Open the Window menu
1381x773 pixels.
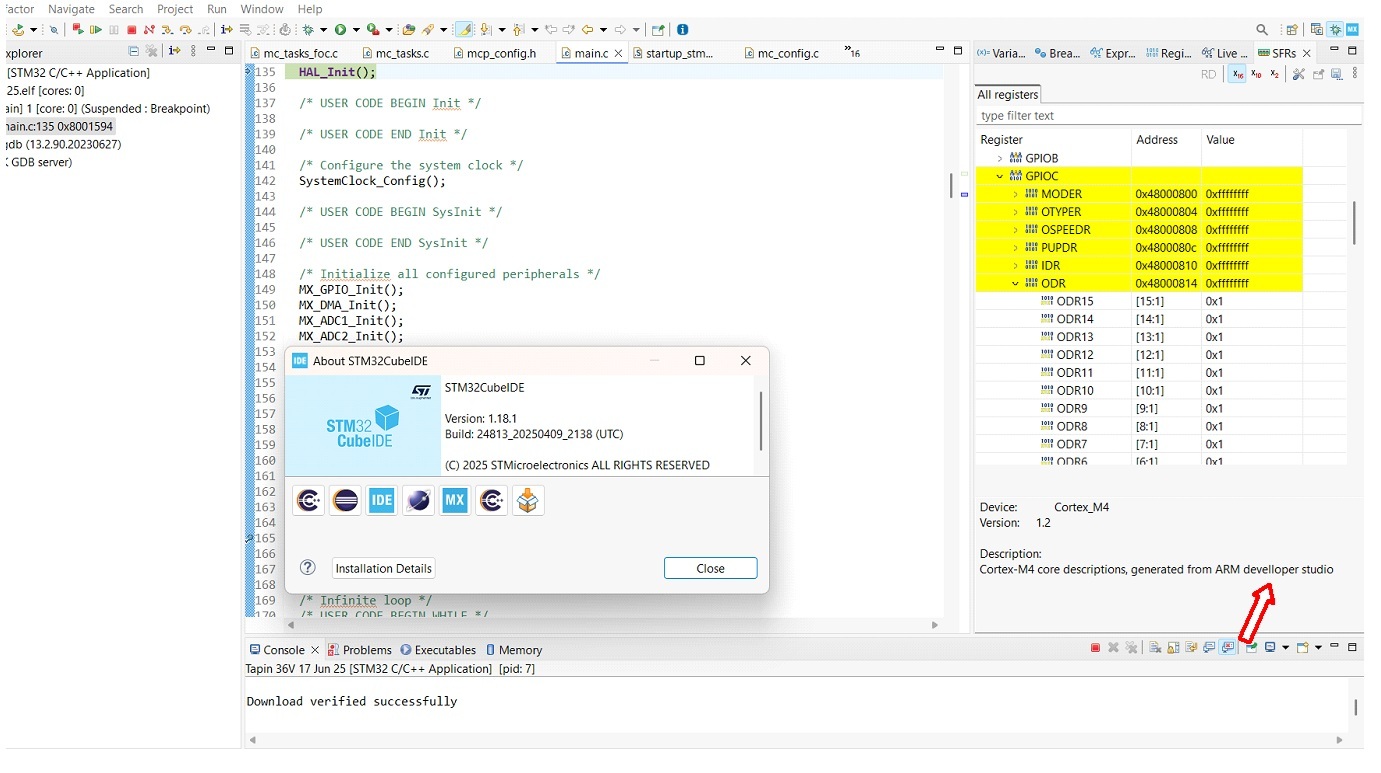[x=261, y=9]
